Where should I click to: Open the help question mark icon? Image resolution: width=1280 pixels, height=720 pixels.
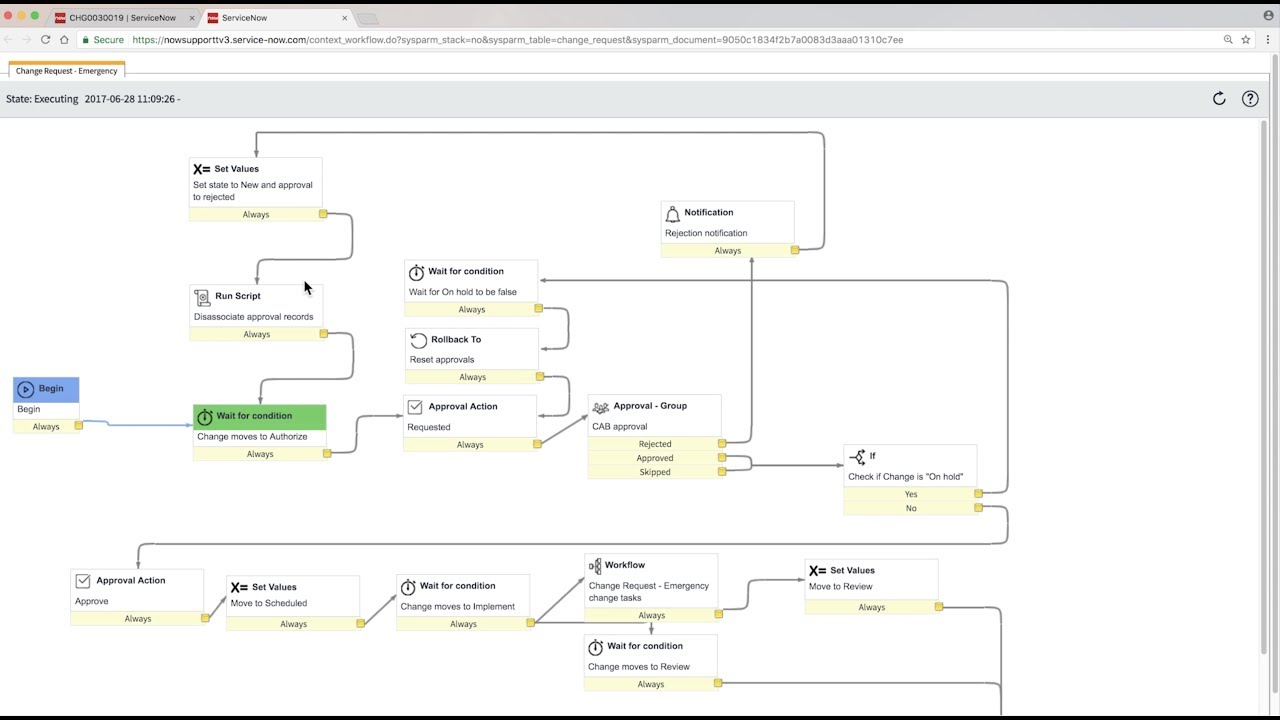(1250, 98)
